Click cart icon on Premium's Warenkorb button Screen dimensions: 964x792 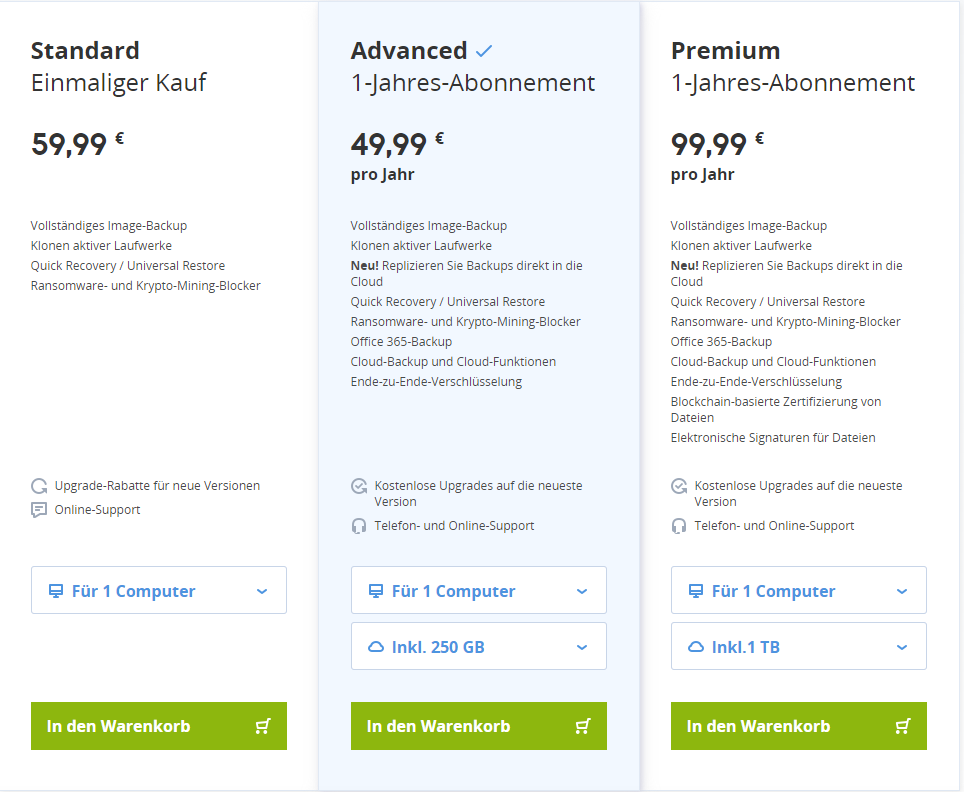pyautogui.click(x=903, y=726)
